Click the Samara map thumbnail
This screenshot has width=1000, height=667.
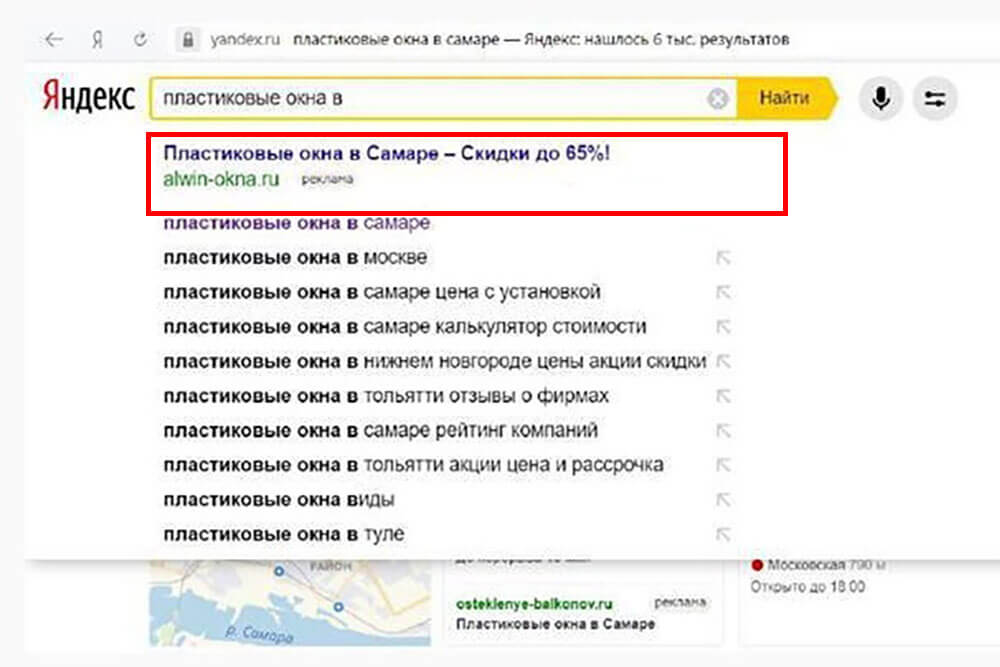(290, 603)
